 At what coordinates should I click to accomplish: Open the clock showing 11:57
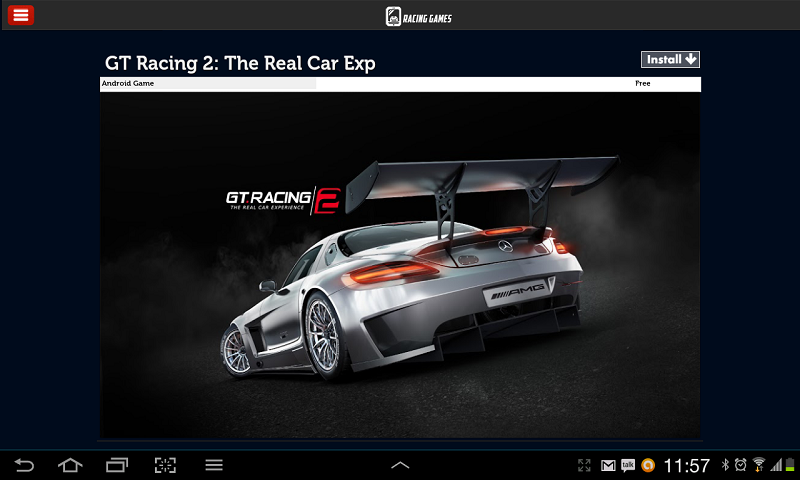[686, 465]
